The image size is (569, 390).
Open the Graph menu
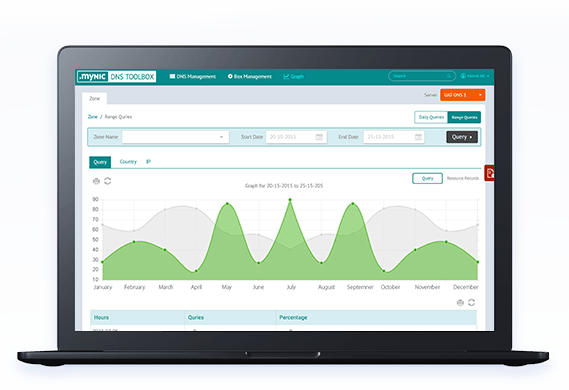[x=293, y=77]
